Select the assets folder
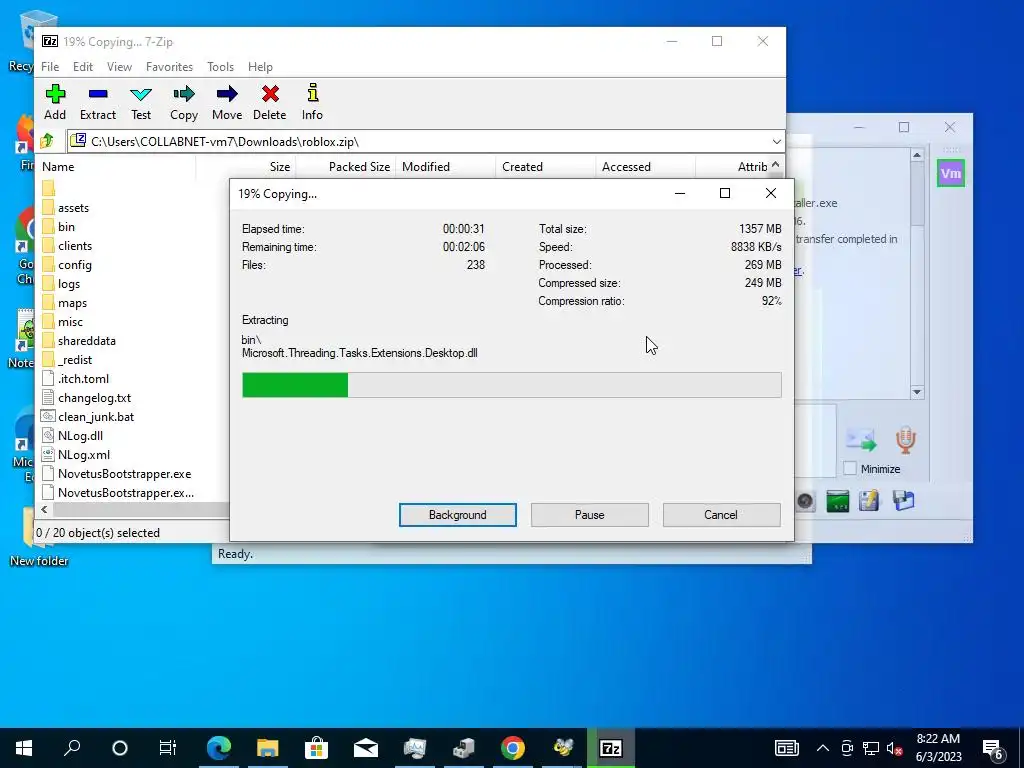Screen dimensions: 1024x768 coord(73,208)
